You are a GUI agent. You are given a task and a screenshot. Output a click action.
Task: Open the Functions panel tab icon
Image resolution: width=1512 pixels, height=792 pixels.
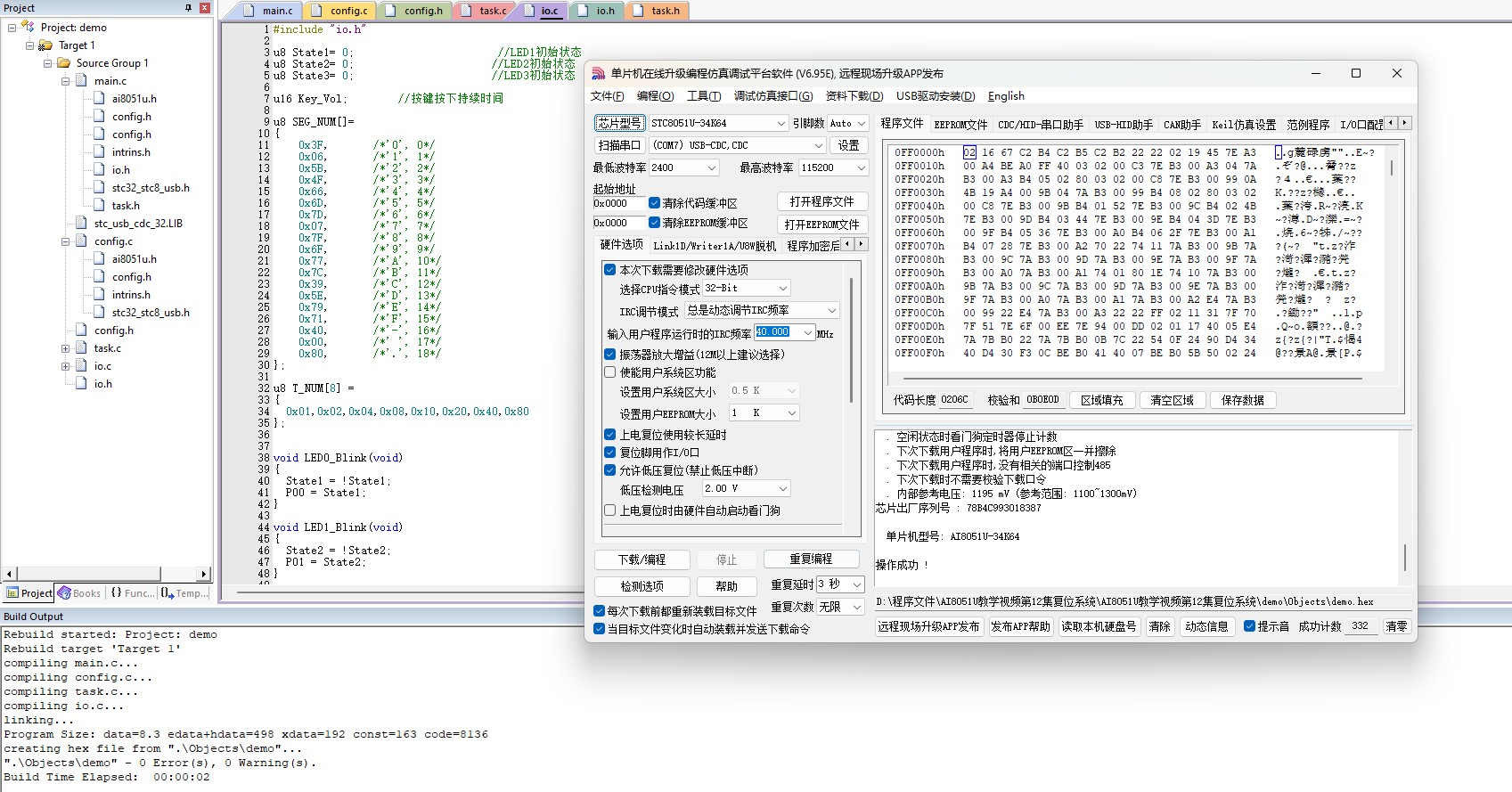116,592
